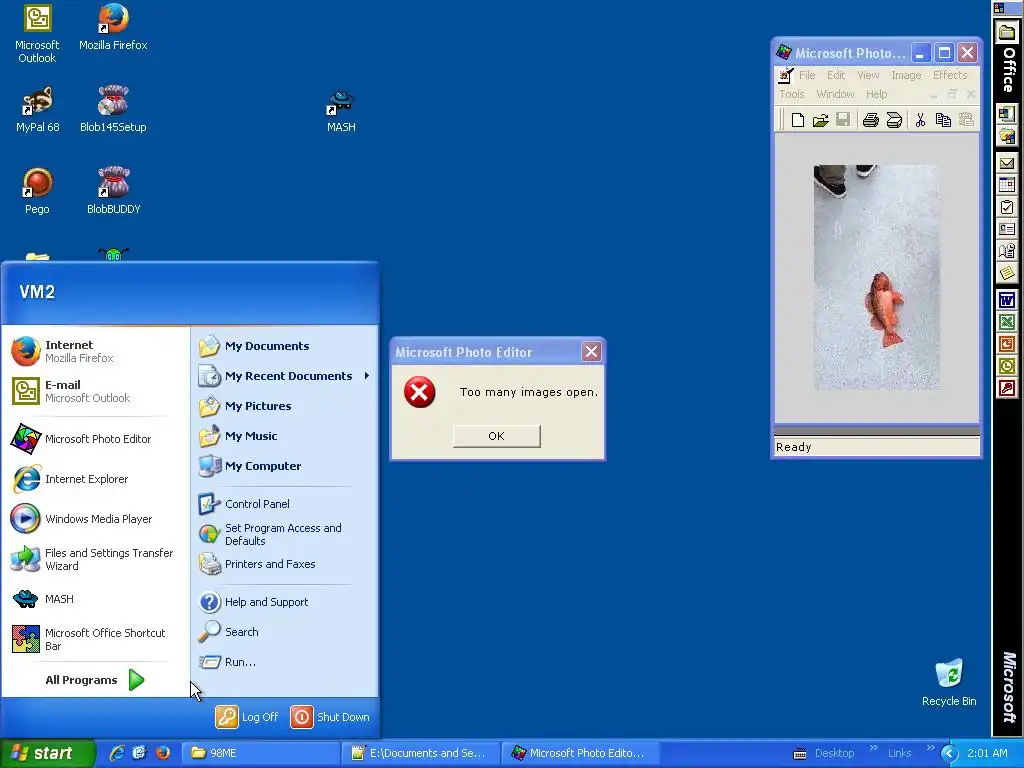1024x768 pixels.
Task: Launch Microsoft Word from Office Shortcut Bar
Action: click(1006, 300)
